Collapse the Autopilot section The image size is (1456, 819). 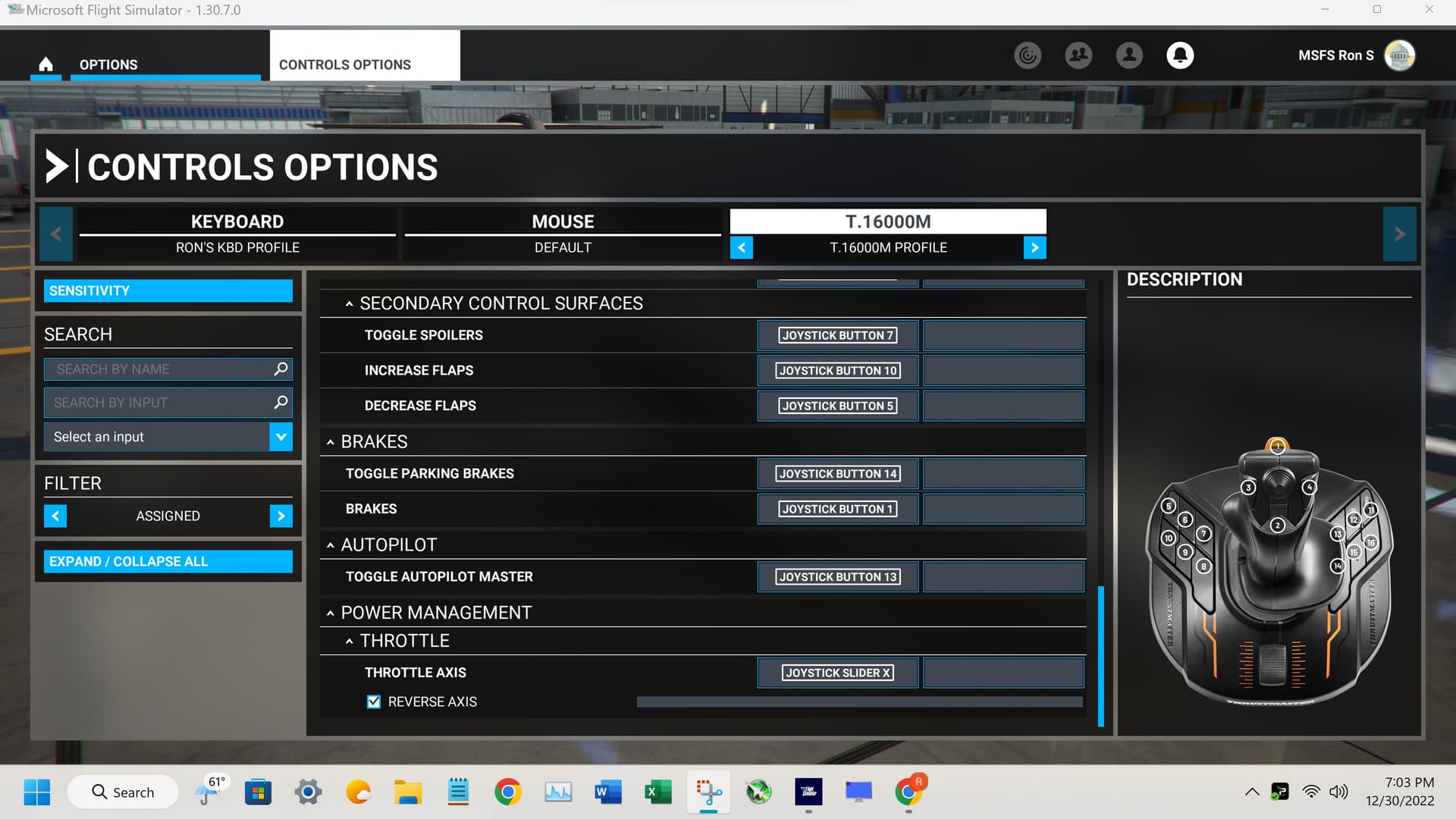click(330, 545)
